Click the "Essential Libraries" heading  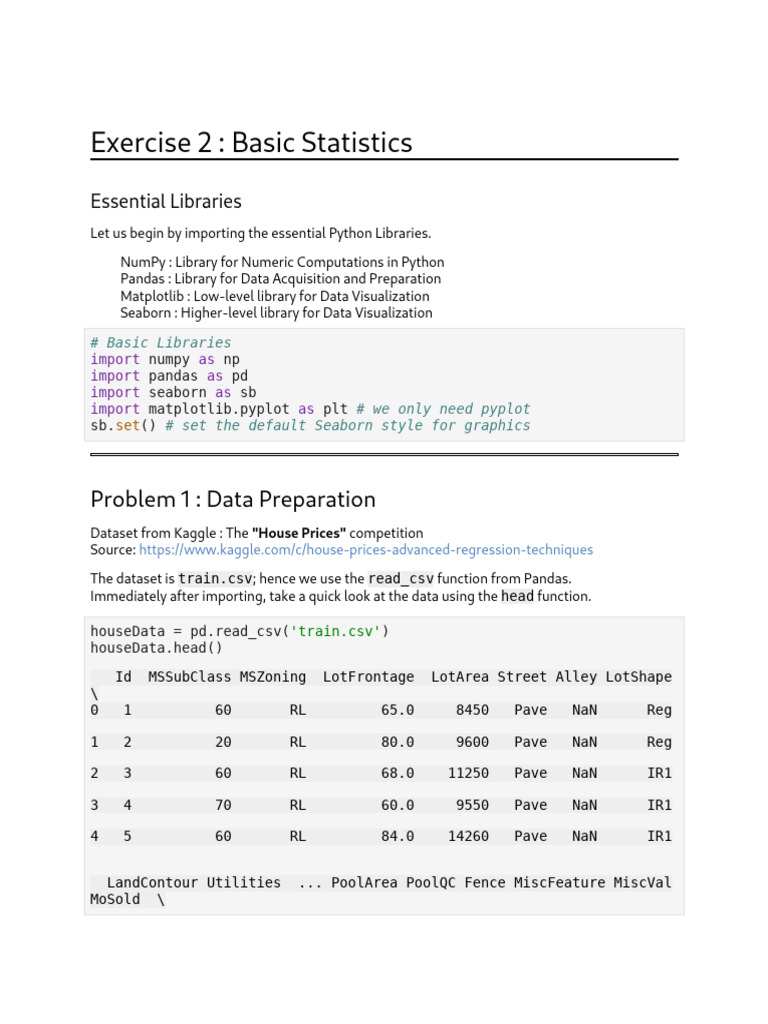166,201
